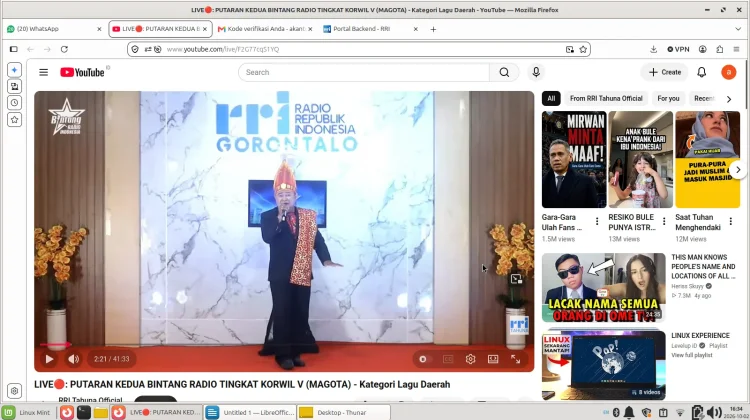Go forward with Firefox forward arrow

(47, 49)
